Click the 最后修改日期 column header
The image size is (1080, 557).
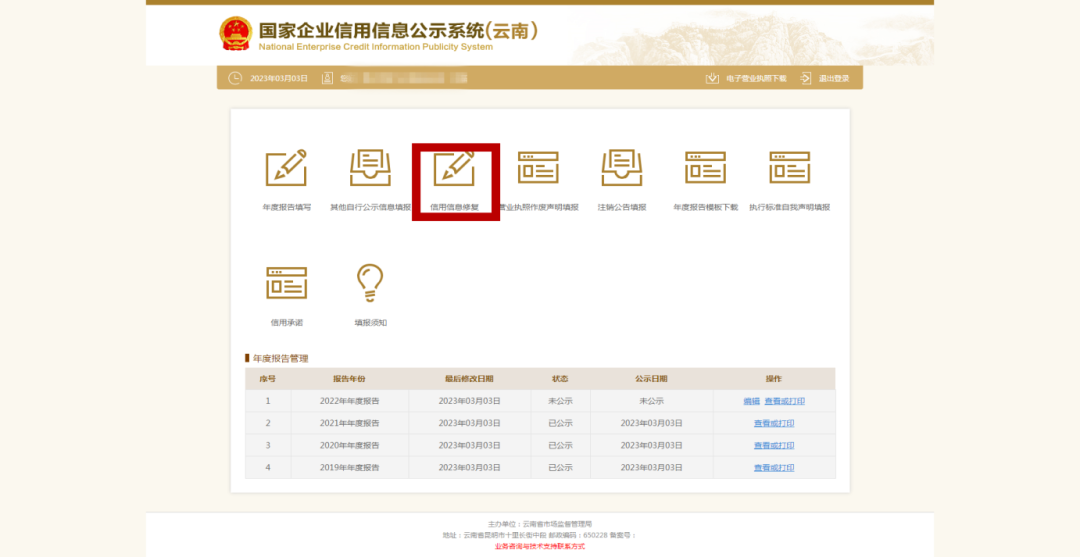tap(469, 379)
